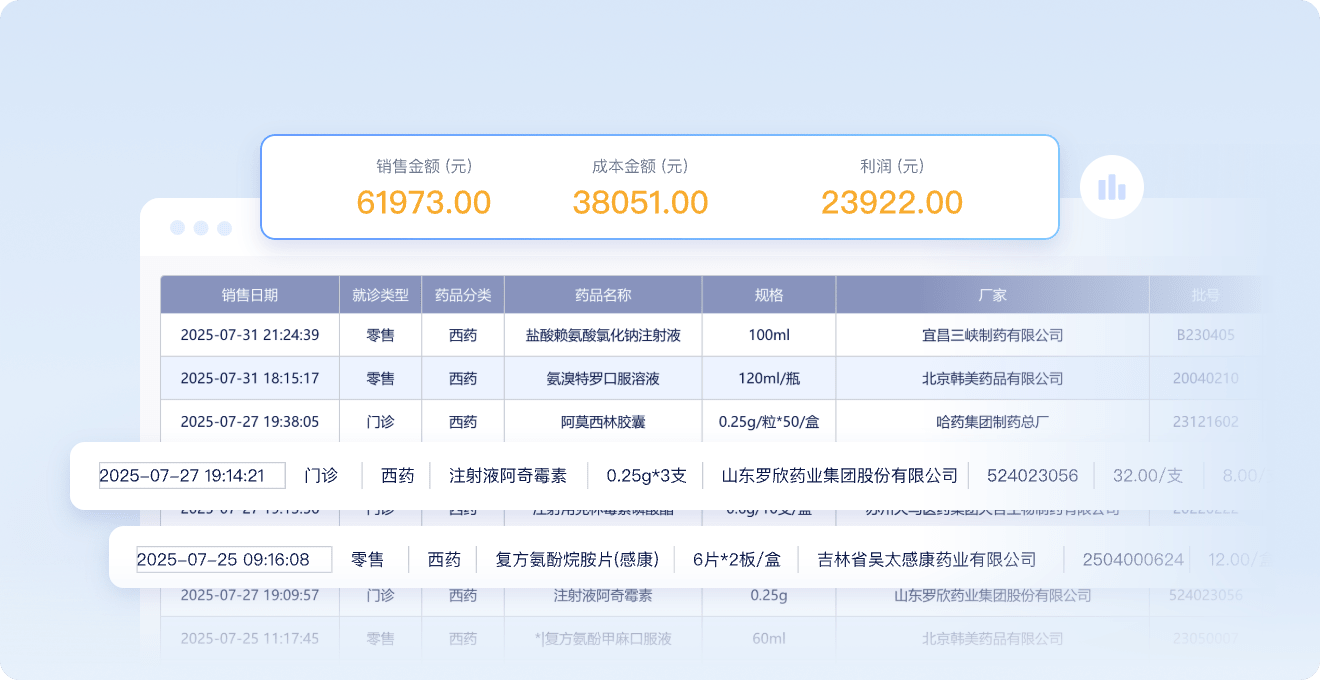Sort table by 销售日期 column header
Screen dimensions: 1320x680
click(250, 295)
